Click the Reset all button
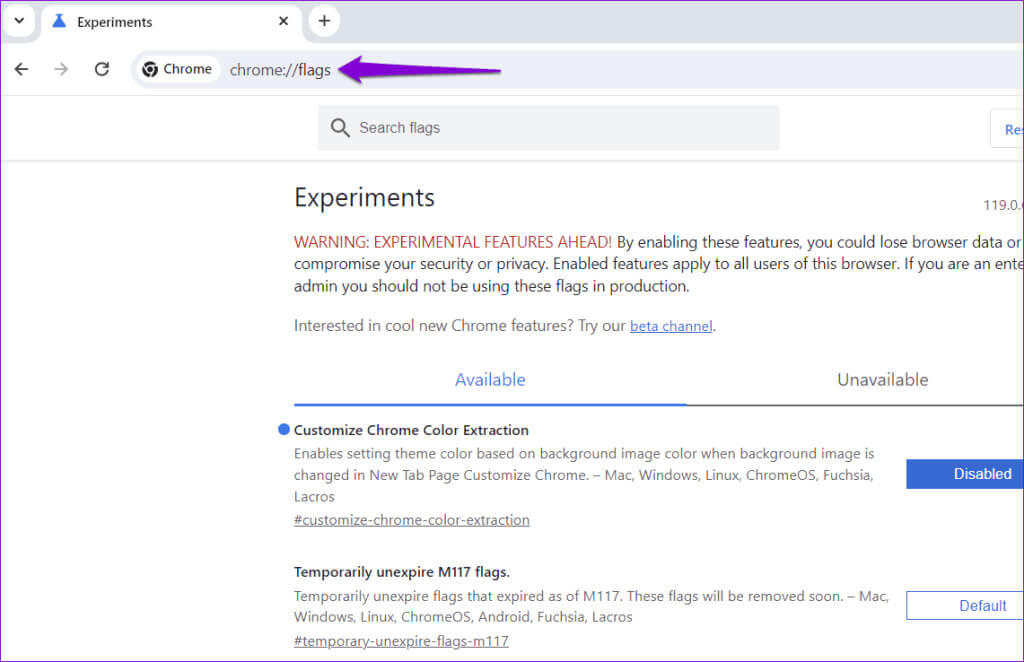 pyautogui.click(x=1007, y=129)
